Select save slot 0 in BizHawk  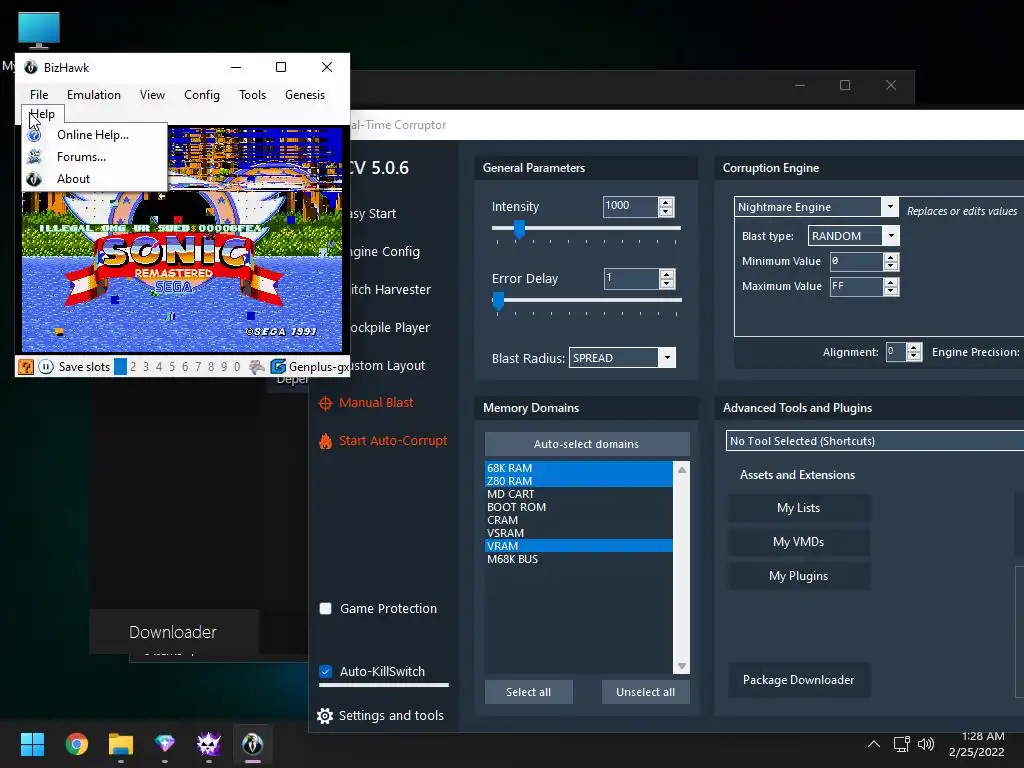[237, 366]
